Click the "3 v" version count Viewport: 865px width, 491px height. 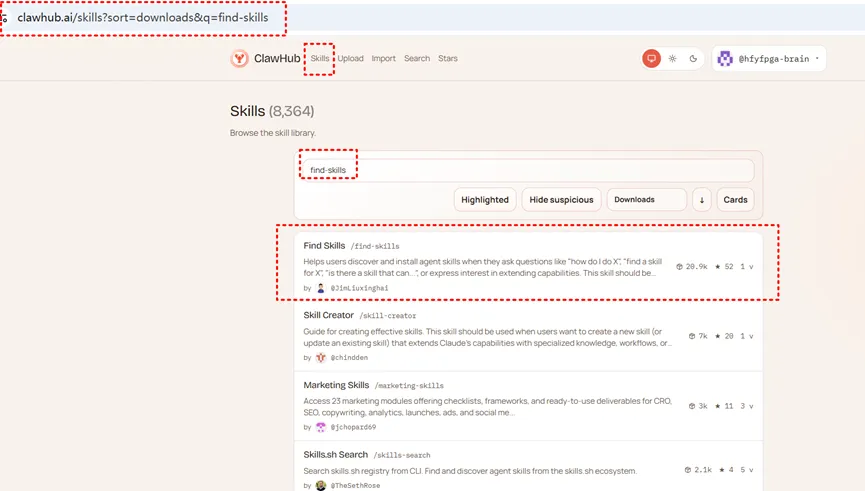pyautogui.click(x=746, y=406)
